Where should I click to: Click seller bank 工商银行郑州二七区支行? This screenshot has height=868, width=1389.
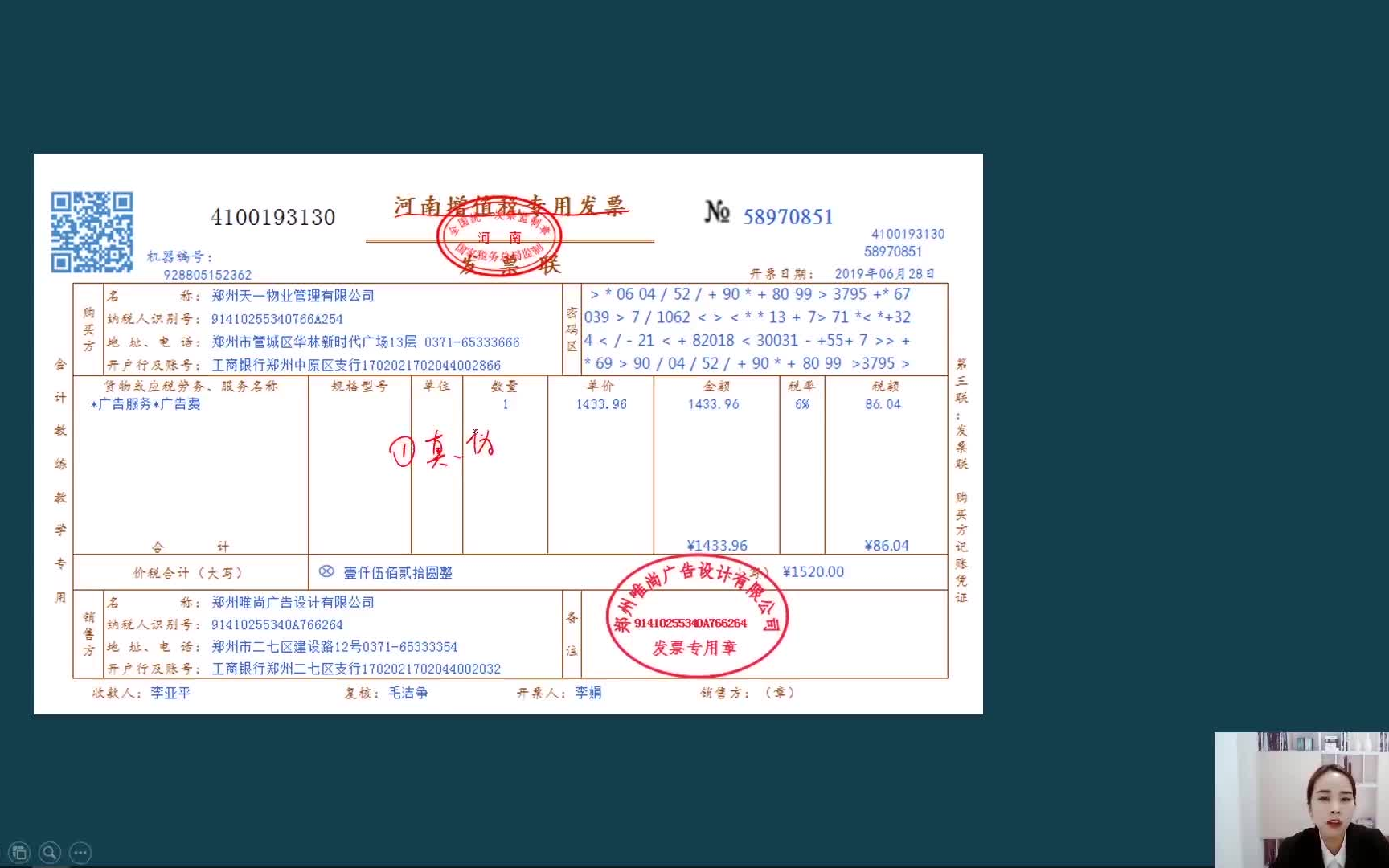coord(286,669)
